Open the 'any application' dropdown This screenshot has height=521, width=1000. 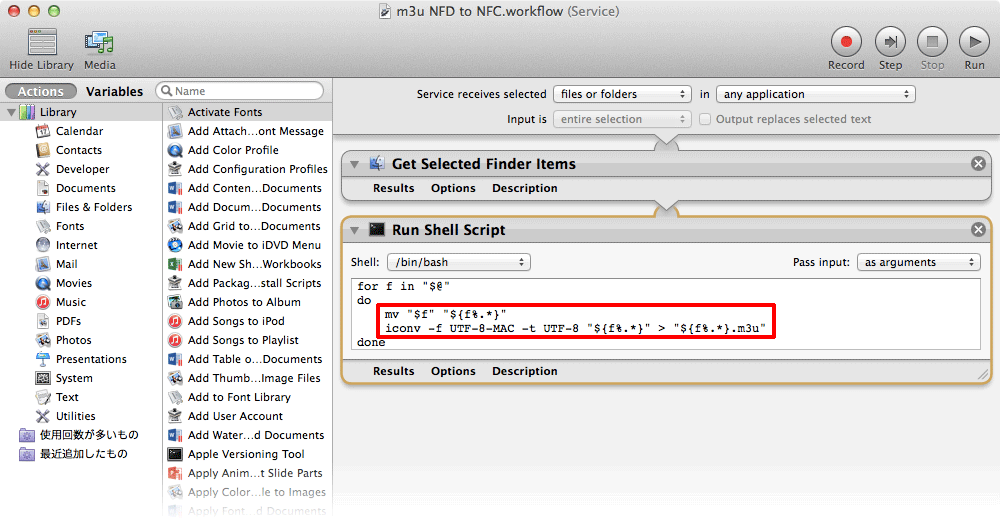point(816,94)
